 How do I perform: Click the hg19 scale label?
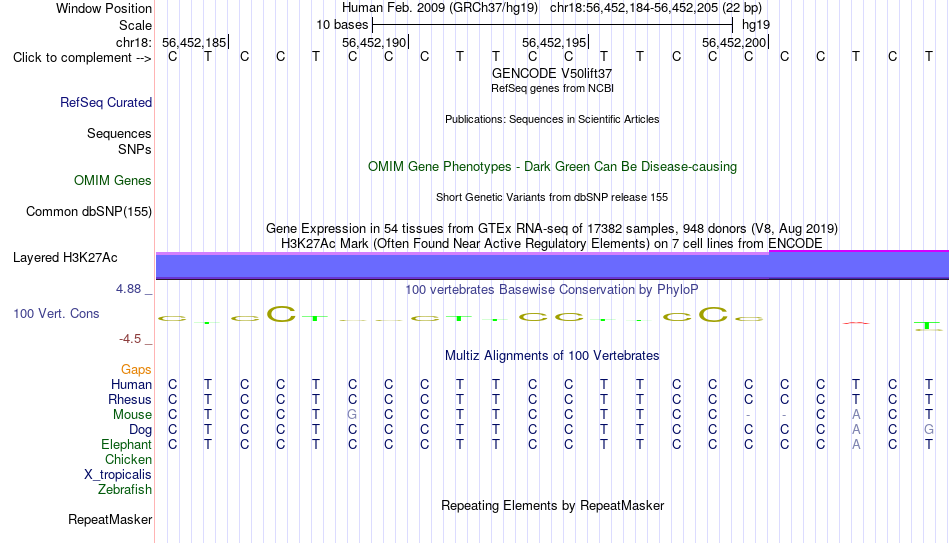click(x=756, y=25)
